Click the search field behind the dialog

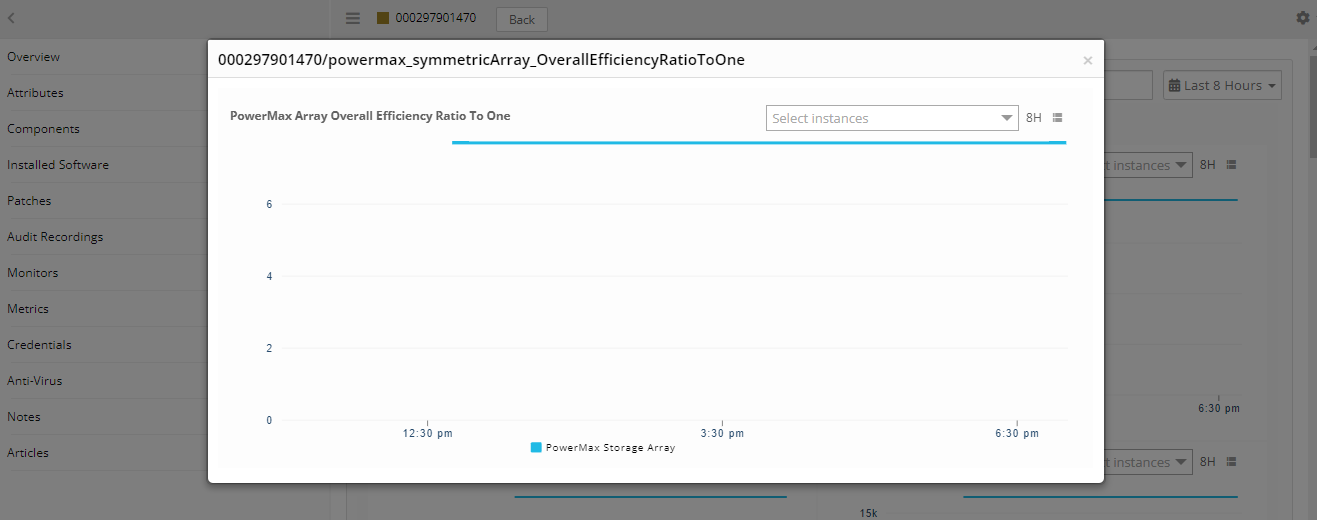[1128, 85]
